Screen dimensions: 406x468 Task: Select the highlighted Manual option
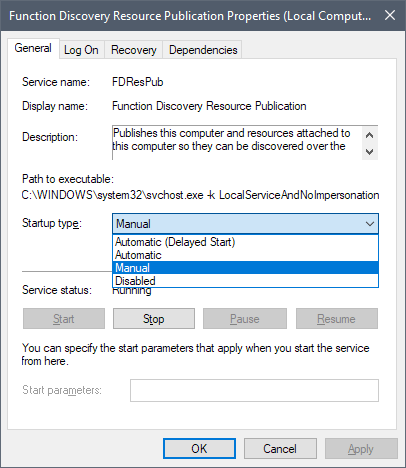(245, 268)
